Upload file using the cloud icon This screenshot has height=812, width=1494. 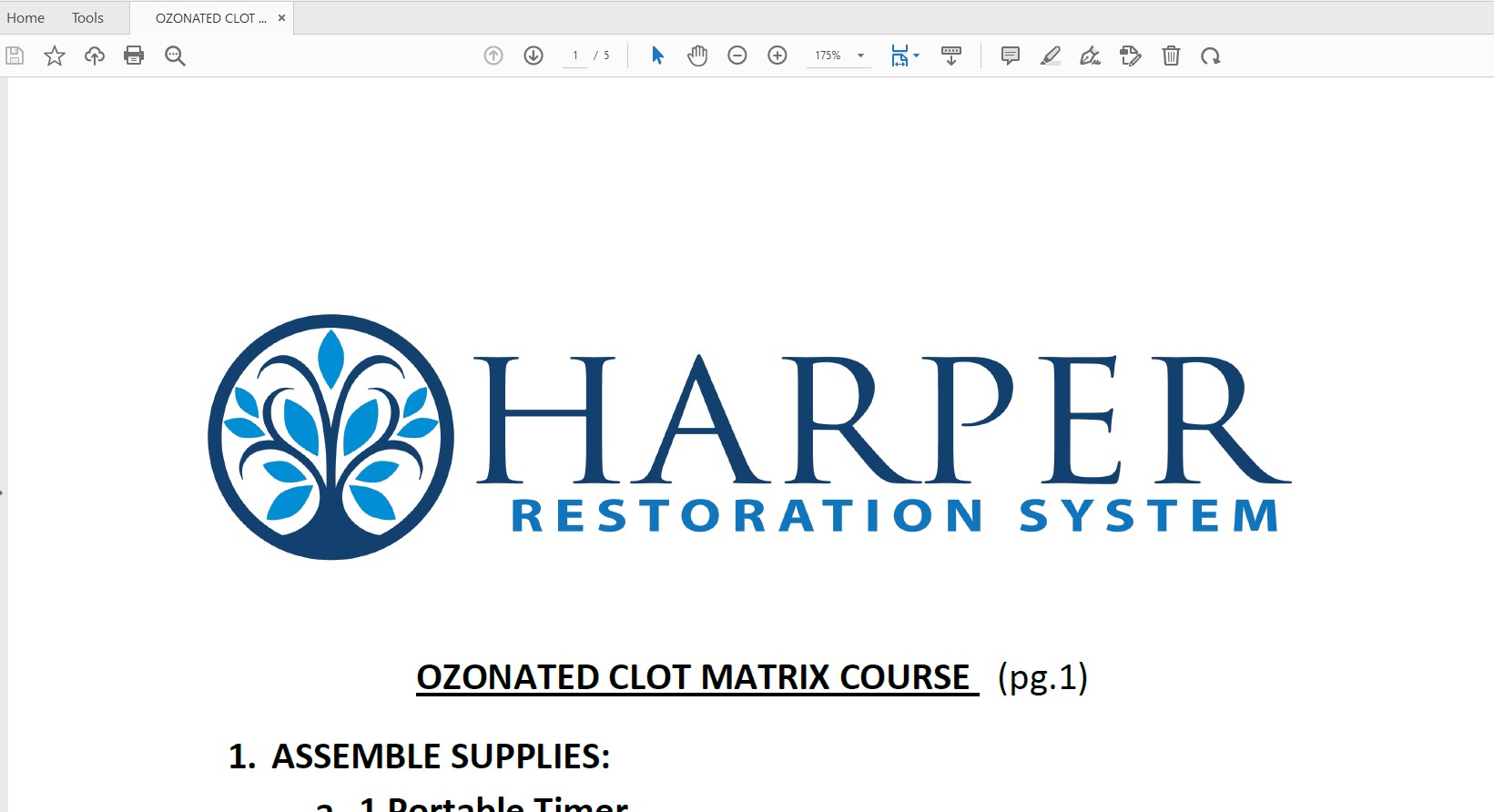point(95,56)
